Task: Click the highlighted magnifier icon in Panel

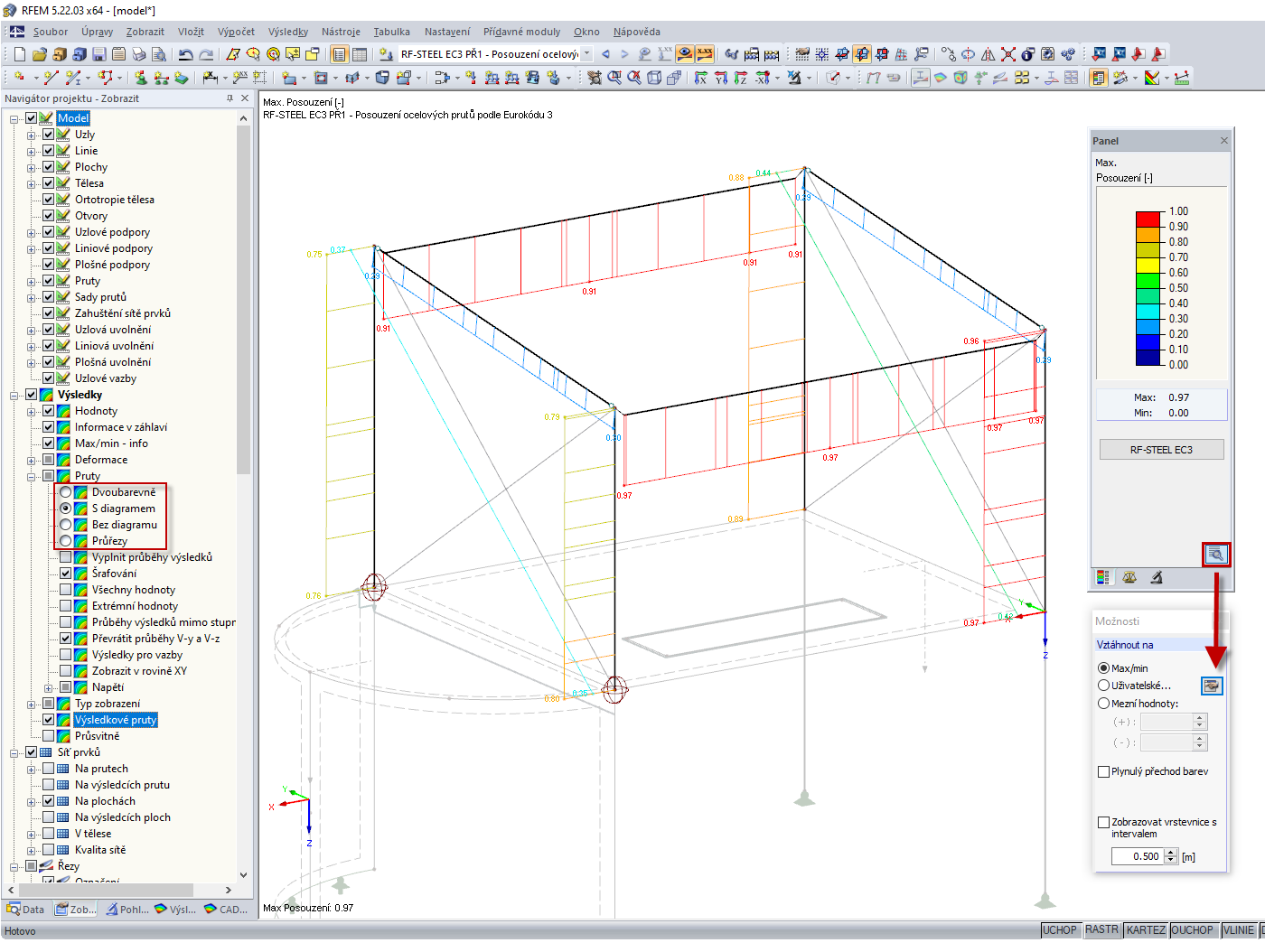Action: coord(1216,555)
